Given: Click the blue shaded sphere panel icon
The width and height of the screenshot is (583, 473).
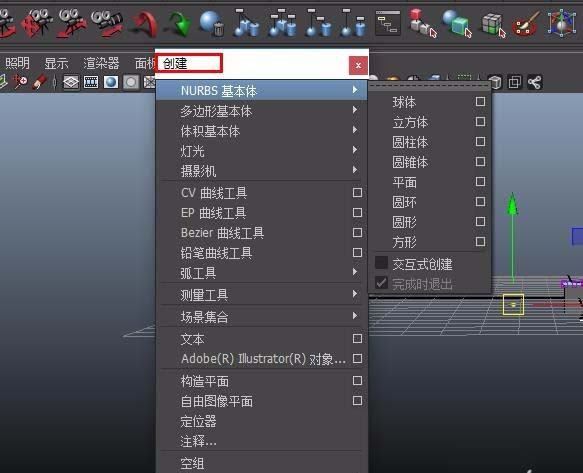Looking at the screenshot, I should pyautogui.click(x=110, y=82).
